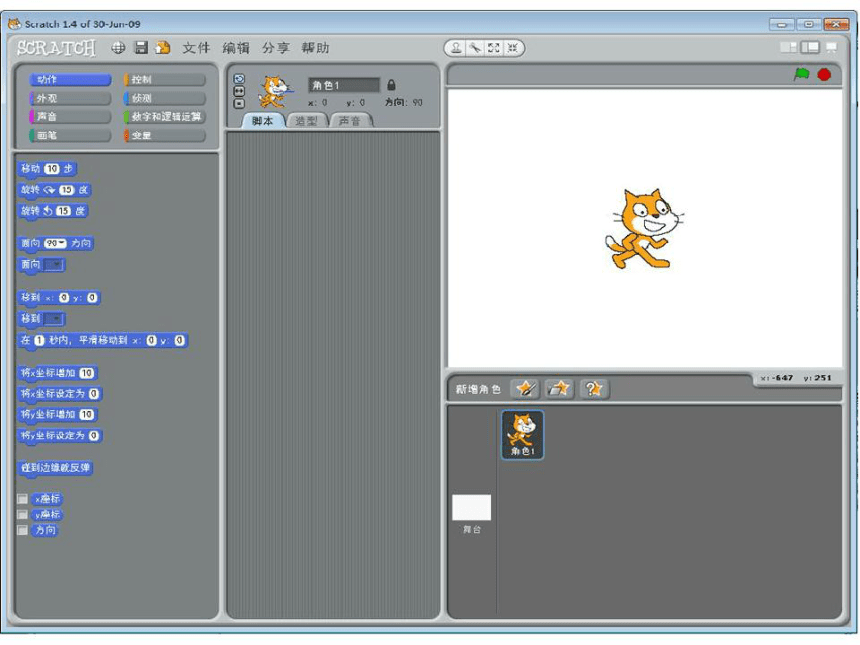Click the share project icon
Viewport: 860px width, 645px height.
(x=163, y=48)
